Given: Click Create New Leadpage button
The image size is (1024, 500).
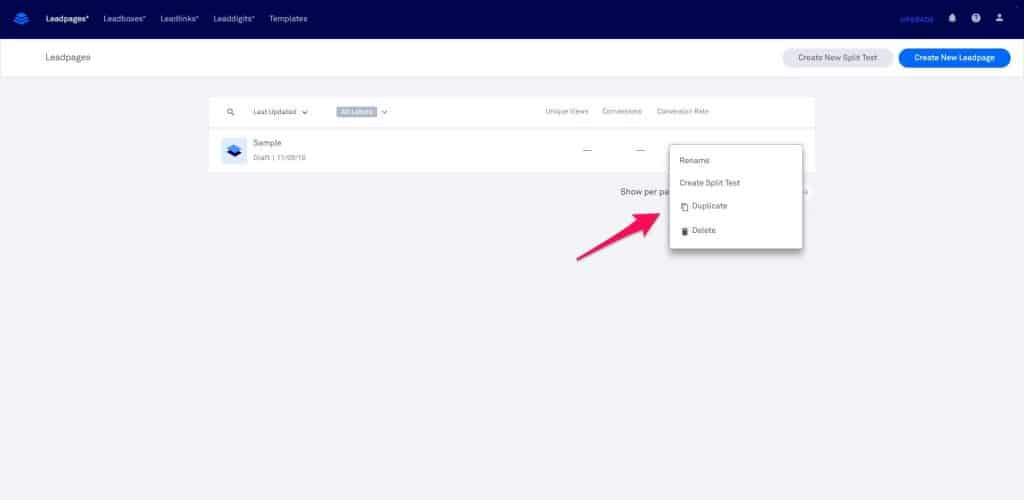Looking at the screenshot, I should click(x=954, y=58).
